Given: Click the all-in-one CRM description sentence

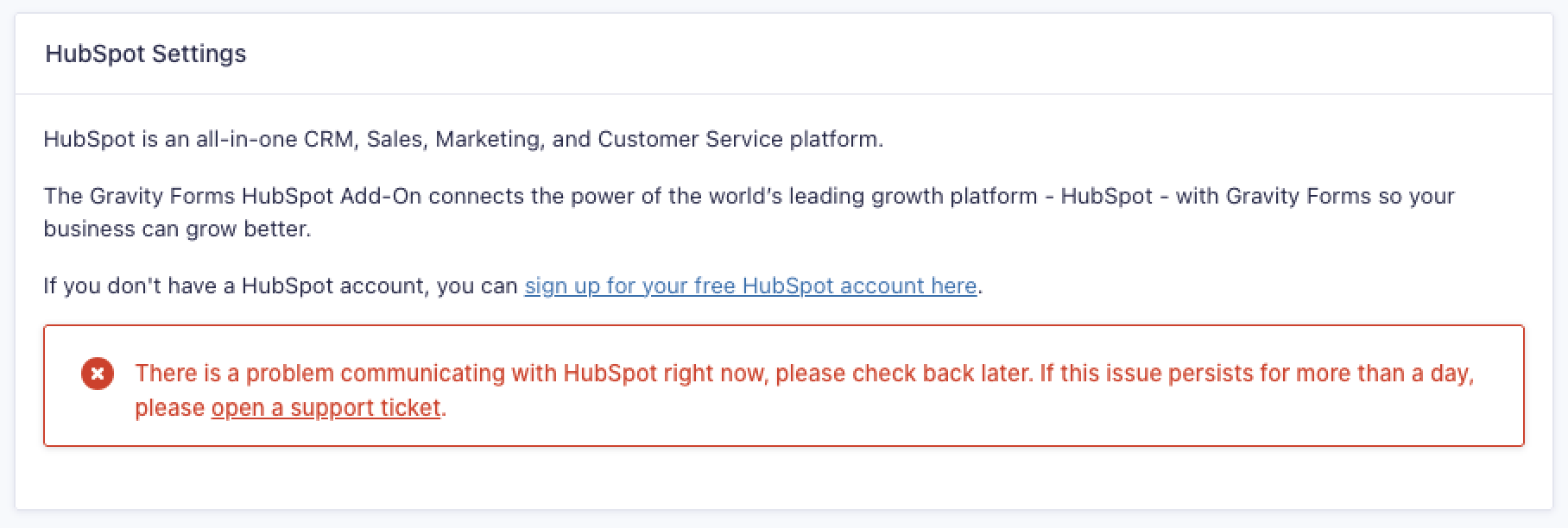Looking at the screenshot, I should [463, 139].
